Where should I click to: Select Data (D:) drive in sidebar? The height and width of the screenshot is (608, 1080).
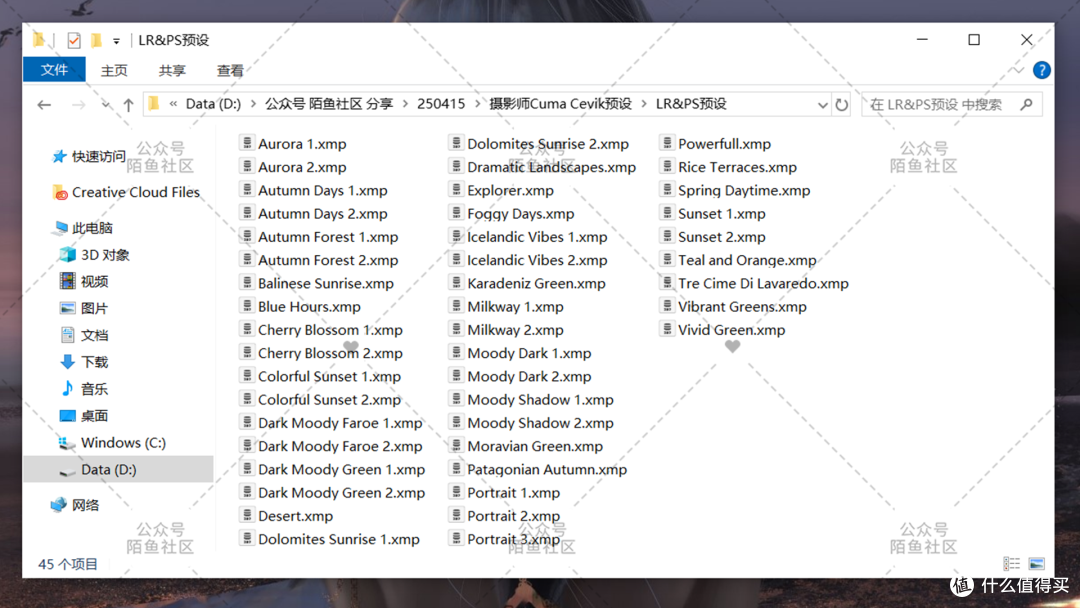[118, 469]
